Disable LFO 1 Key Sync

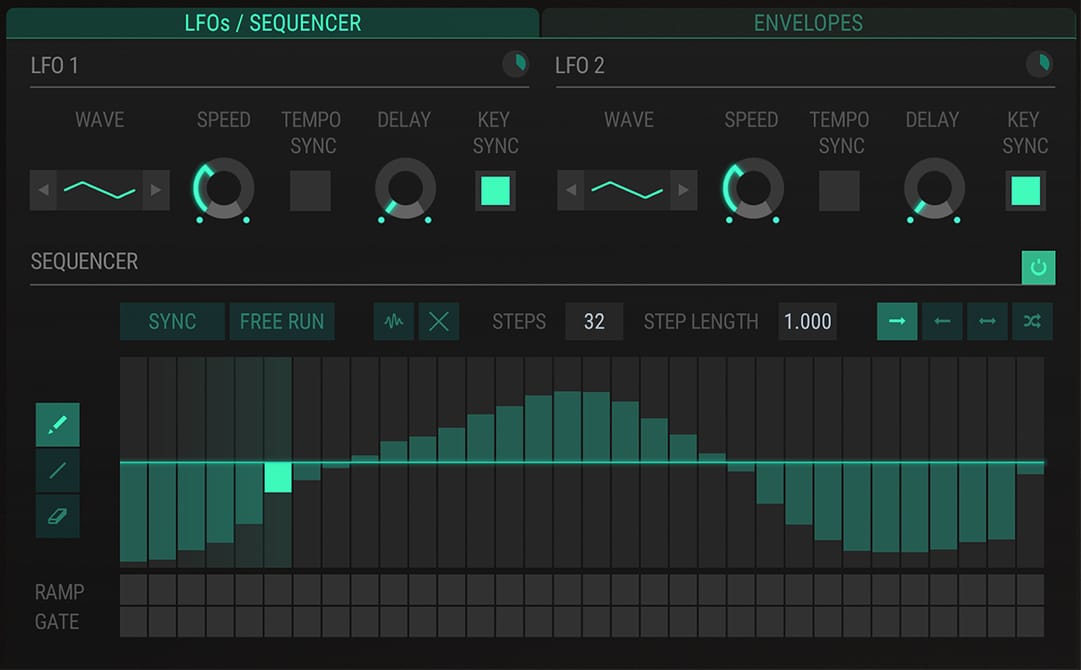tap(495, 190)
